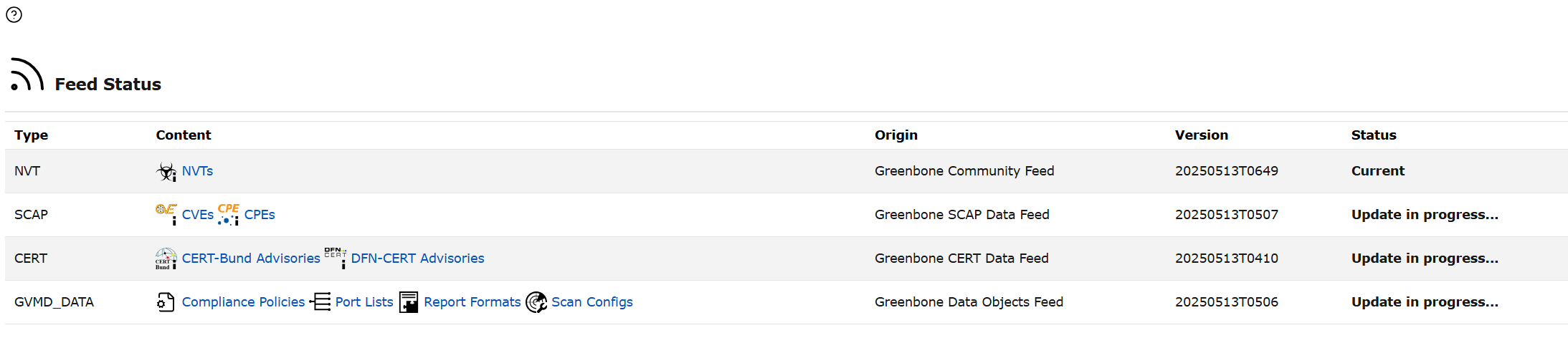Click the Port Lists icon
Screen dimensions: 1568x343
click(x=320, y=302)
